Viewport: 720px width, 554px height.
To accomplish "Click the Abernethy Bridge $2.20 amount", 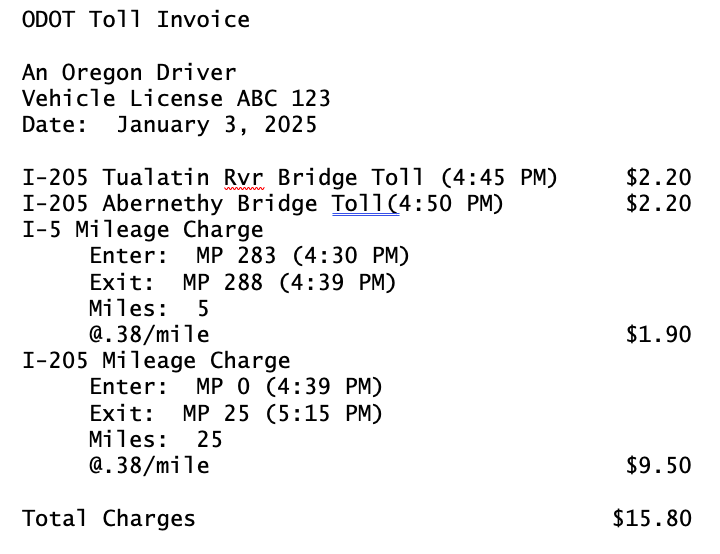I will [658, 204].
